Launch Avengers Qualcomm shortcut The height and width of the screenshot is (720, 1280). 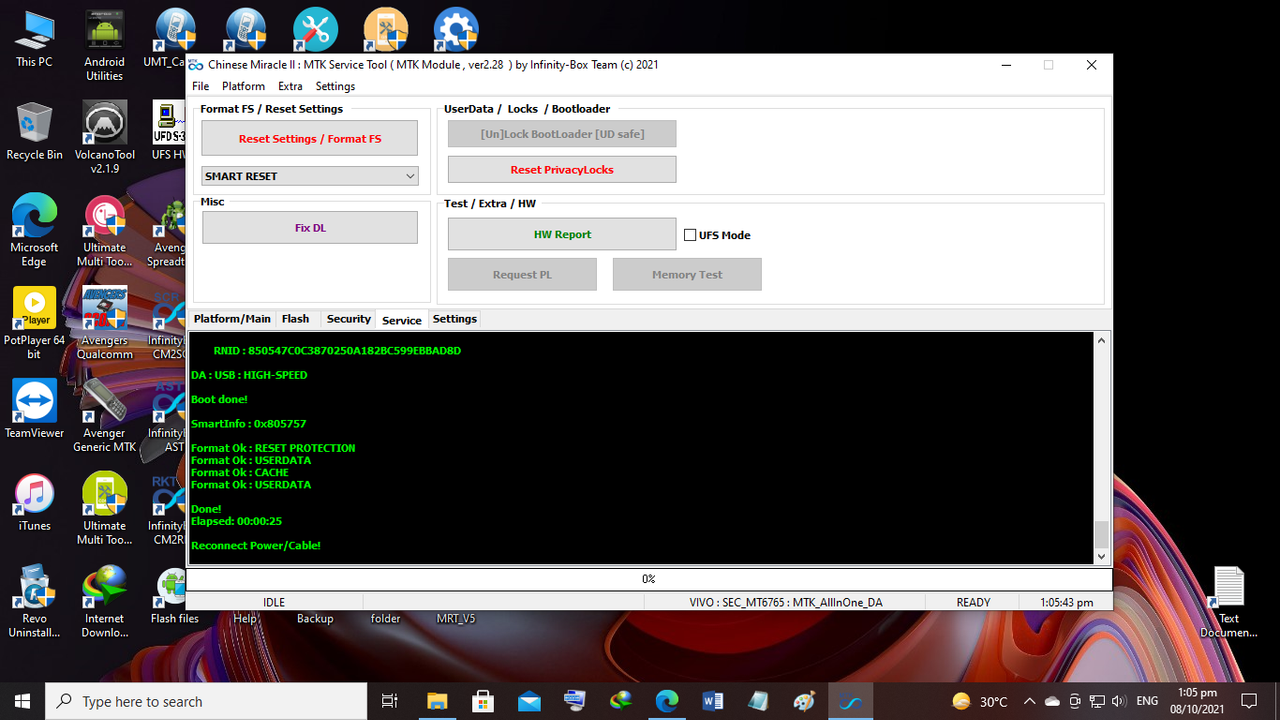(104, 323)
